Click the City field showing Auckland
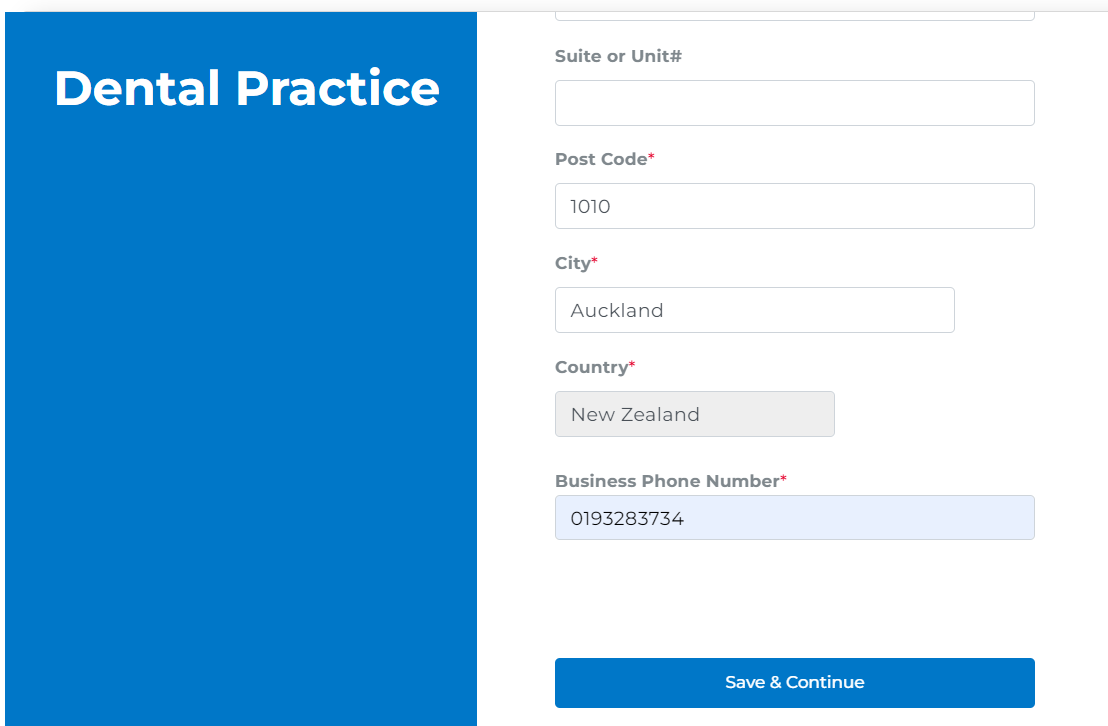The height and width of the screenshot is (726, 1108). pos(754,310)
